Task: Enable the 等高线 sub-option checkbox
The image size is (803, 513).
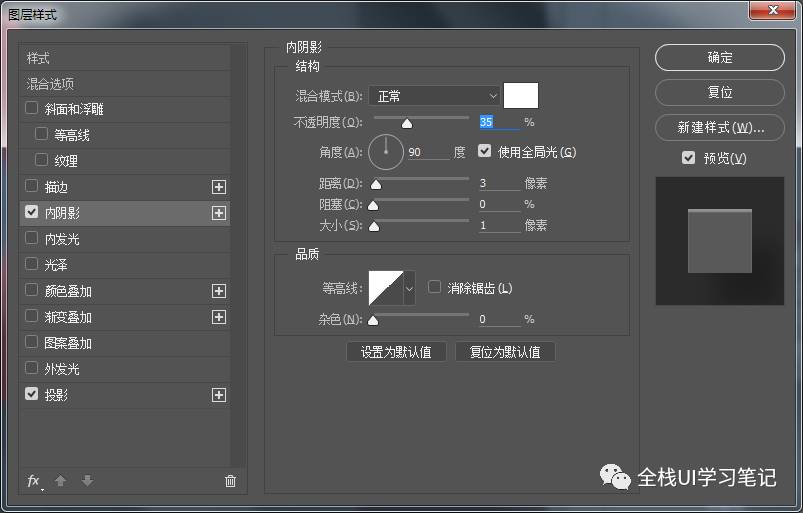Action: [x=41, y=134]
